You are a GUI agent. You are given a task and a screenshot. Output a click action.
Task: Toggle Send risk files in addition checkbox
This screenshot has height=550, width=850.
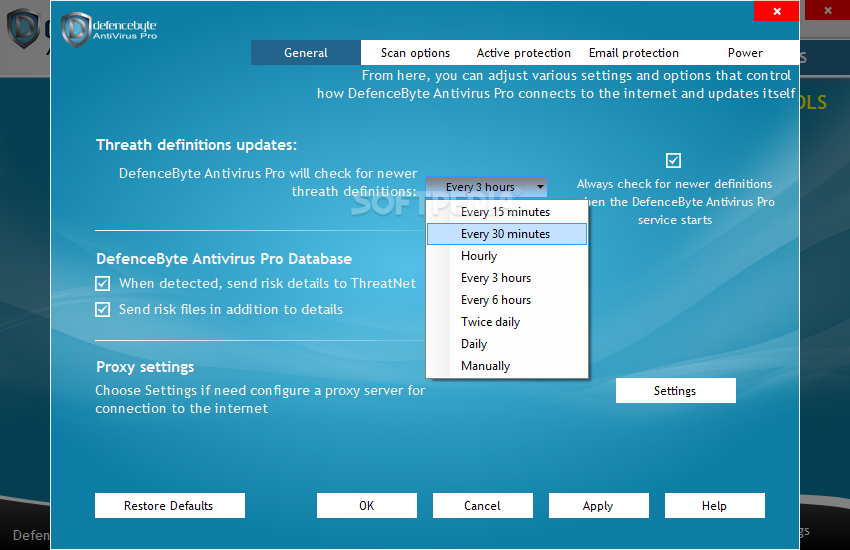[102, 309]
